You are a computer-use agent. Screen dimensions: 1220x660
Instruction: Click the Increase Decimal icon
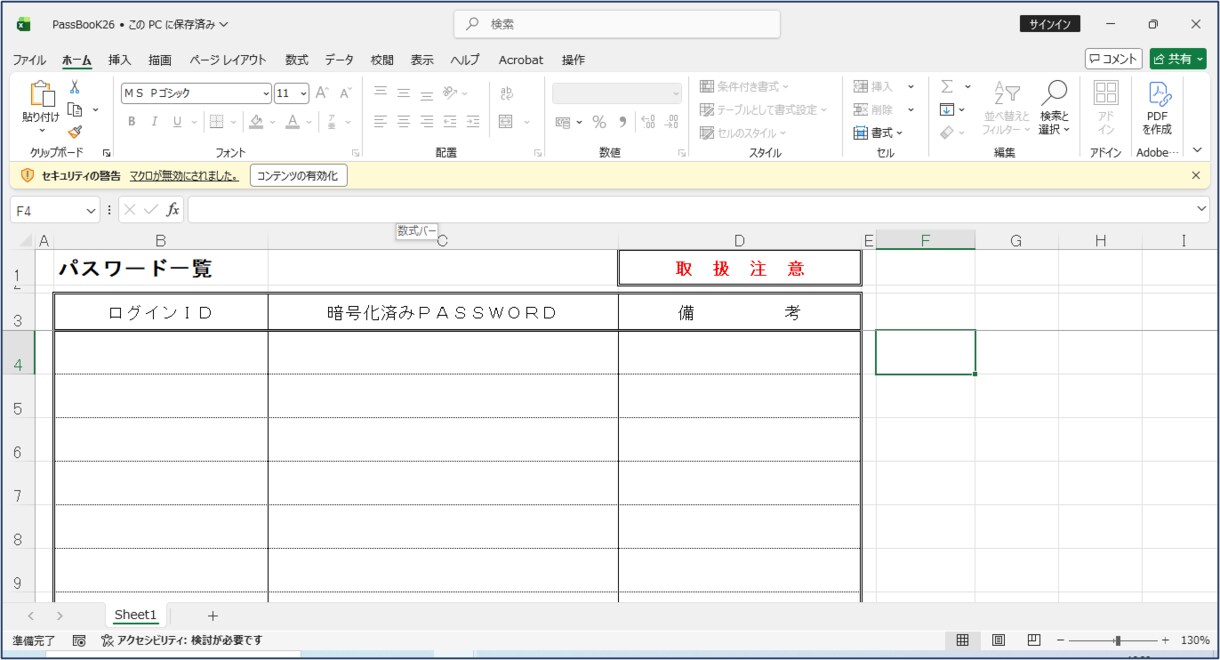pyautogui.click(x=647, y=122)
